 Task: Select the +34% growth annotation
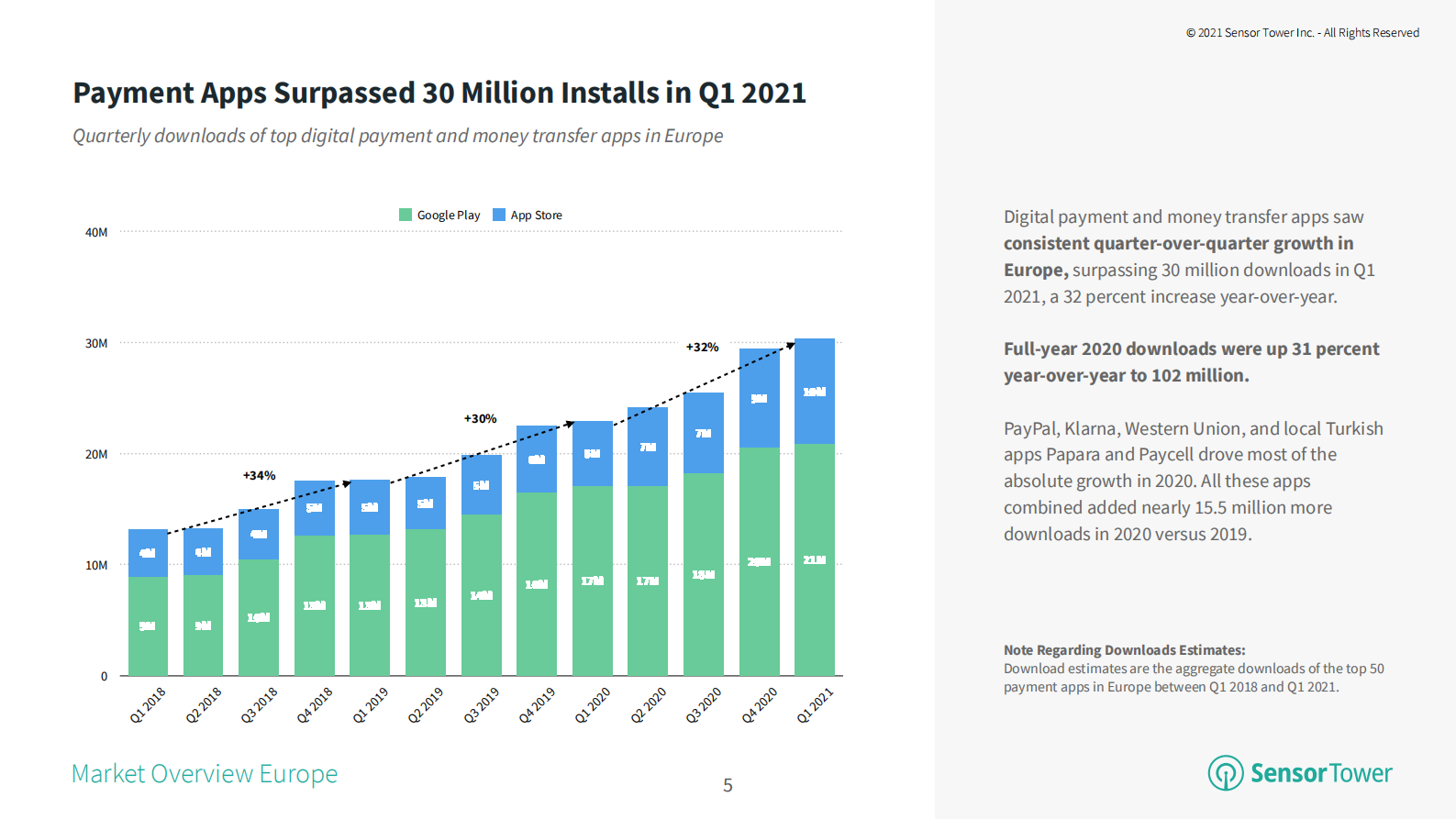click(x=259, y=475)
